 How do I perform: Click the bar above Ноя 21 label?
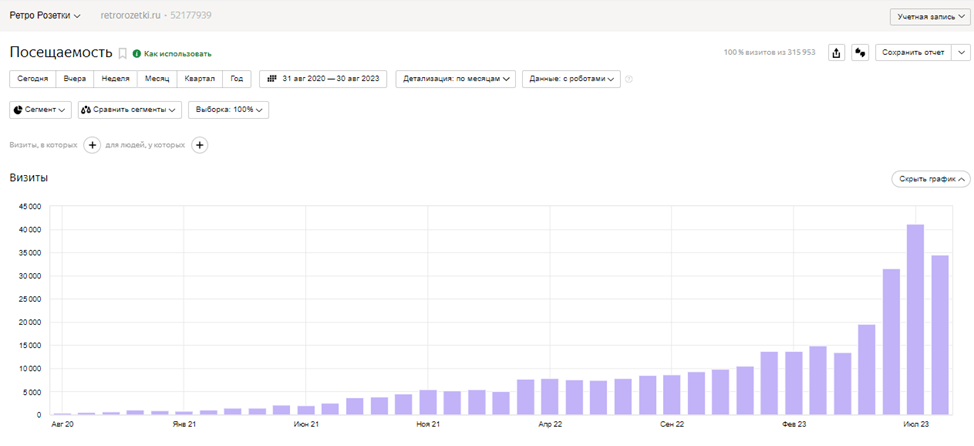click(x=428, y=402)
